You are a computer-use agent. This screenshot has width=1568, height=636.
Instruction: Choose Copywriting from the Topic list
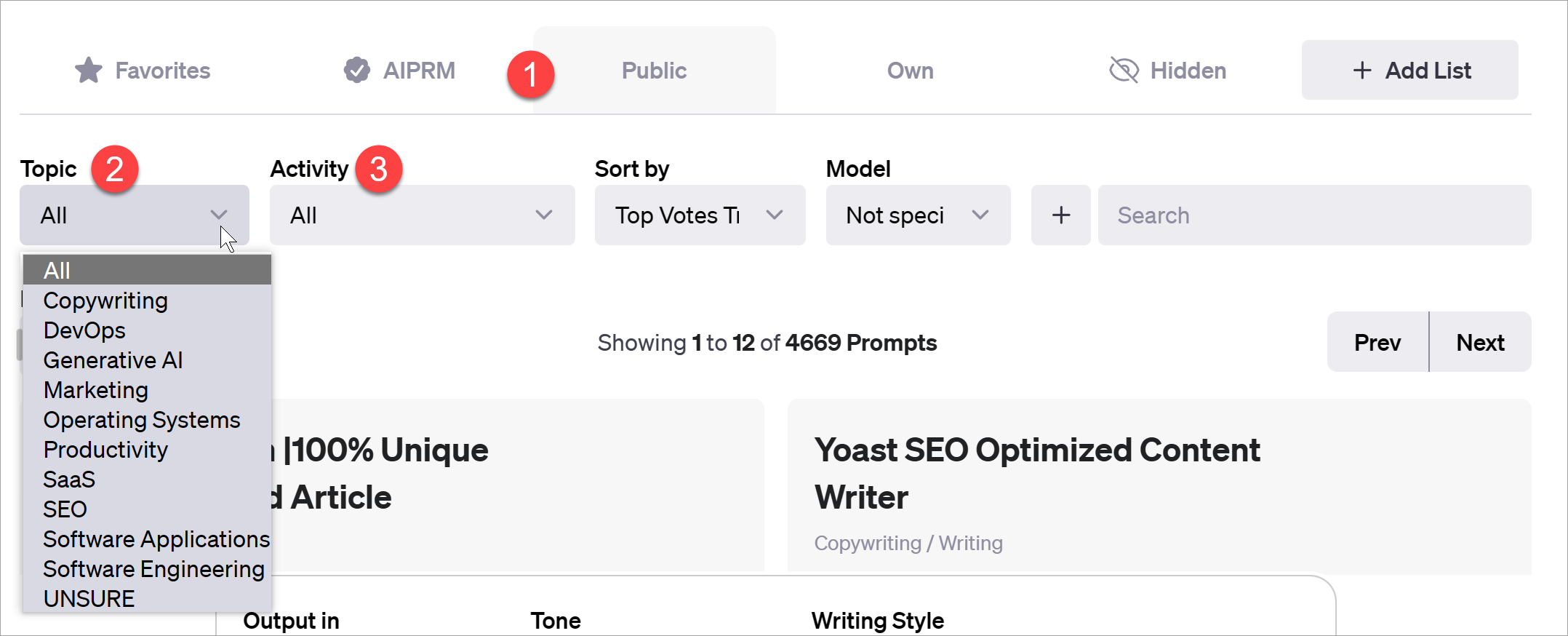(x=105, y=301)
